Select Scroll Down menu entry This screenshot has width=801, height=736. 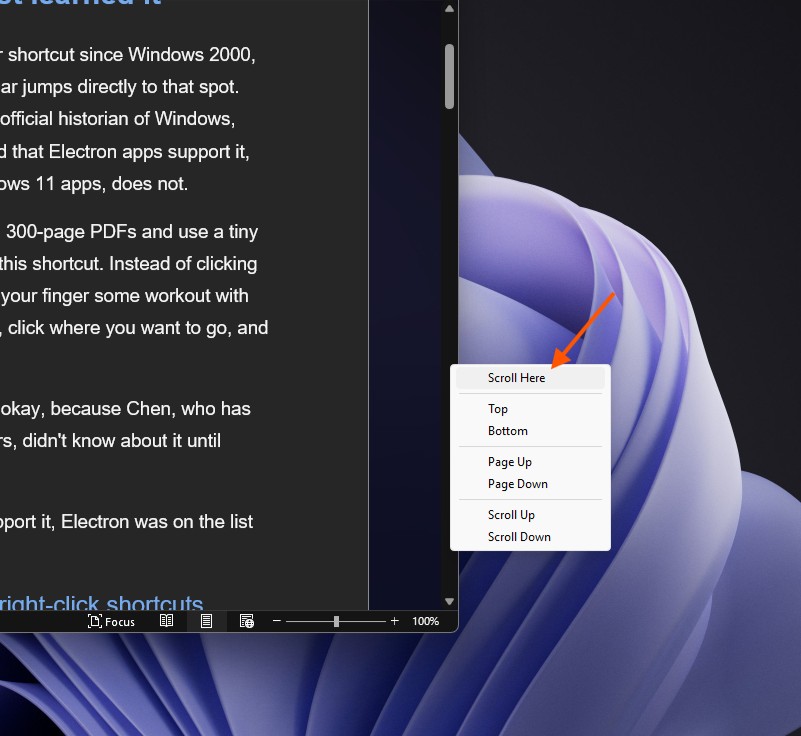point(530,537)
